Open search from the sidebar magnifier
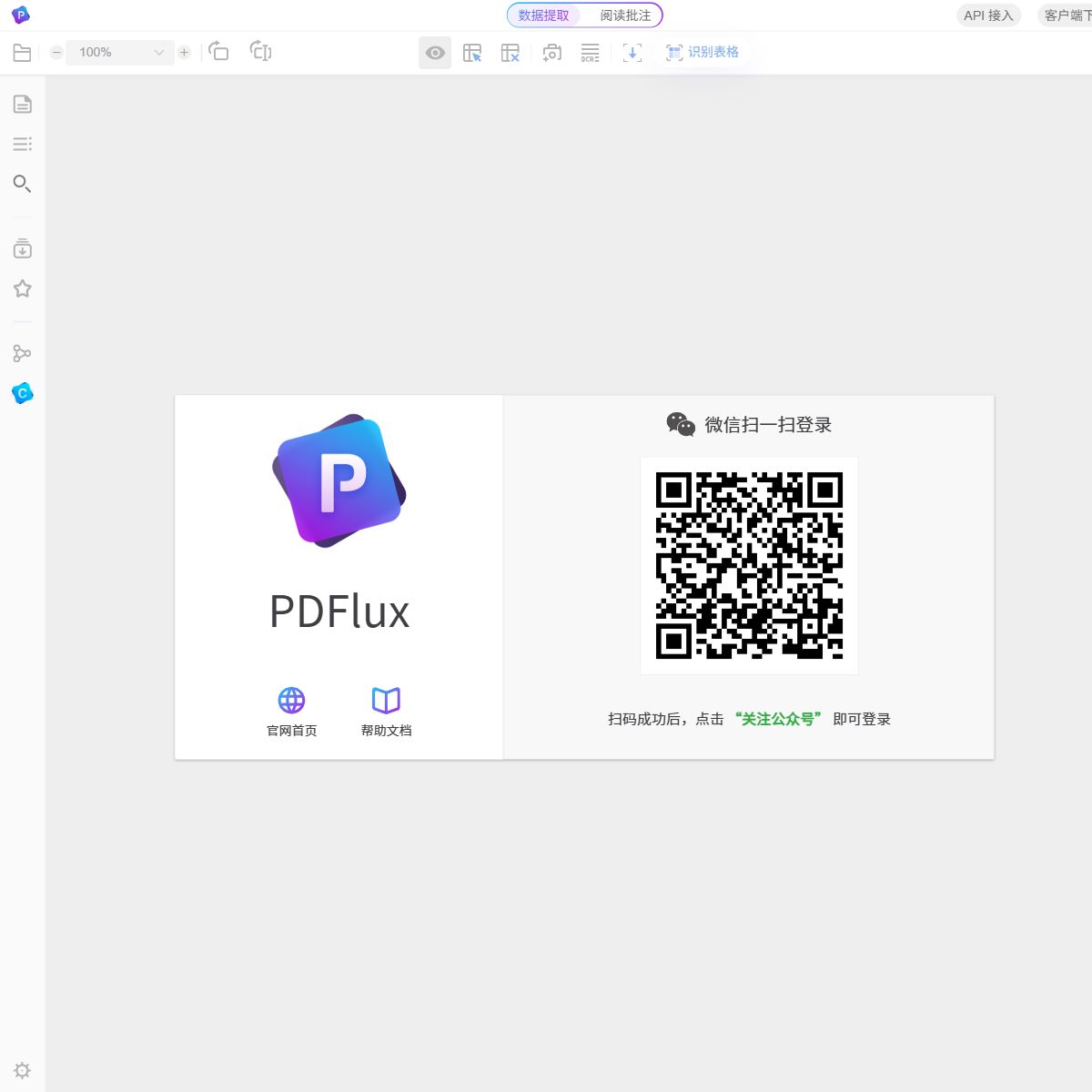The image size is (1092, 1092). tap(23, 184)
